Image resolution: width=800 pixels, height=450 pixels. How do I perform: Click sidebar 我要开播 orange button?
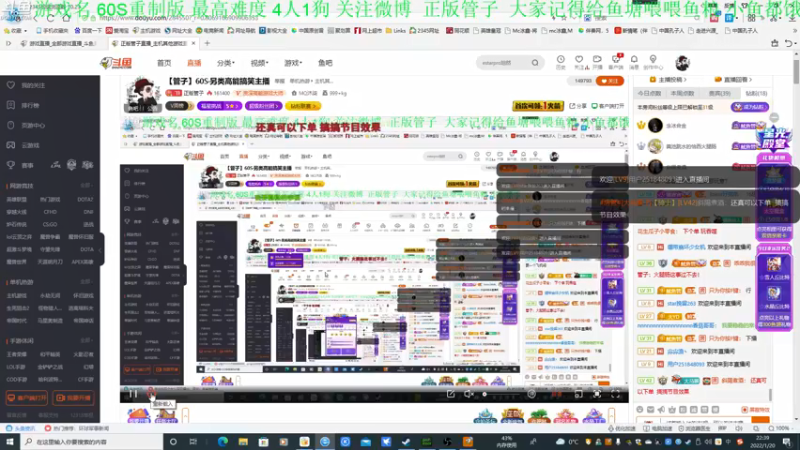(x=73, y=398)
